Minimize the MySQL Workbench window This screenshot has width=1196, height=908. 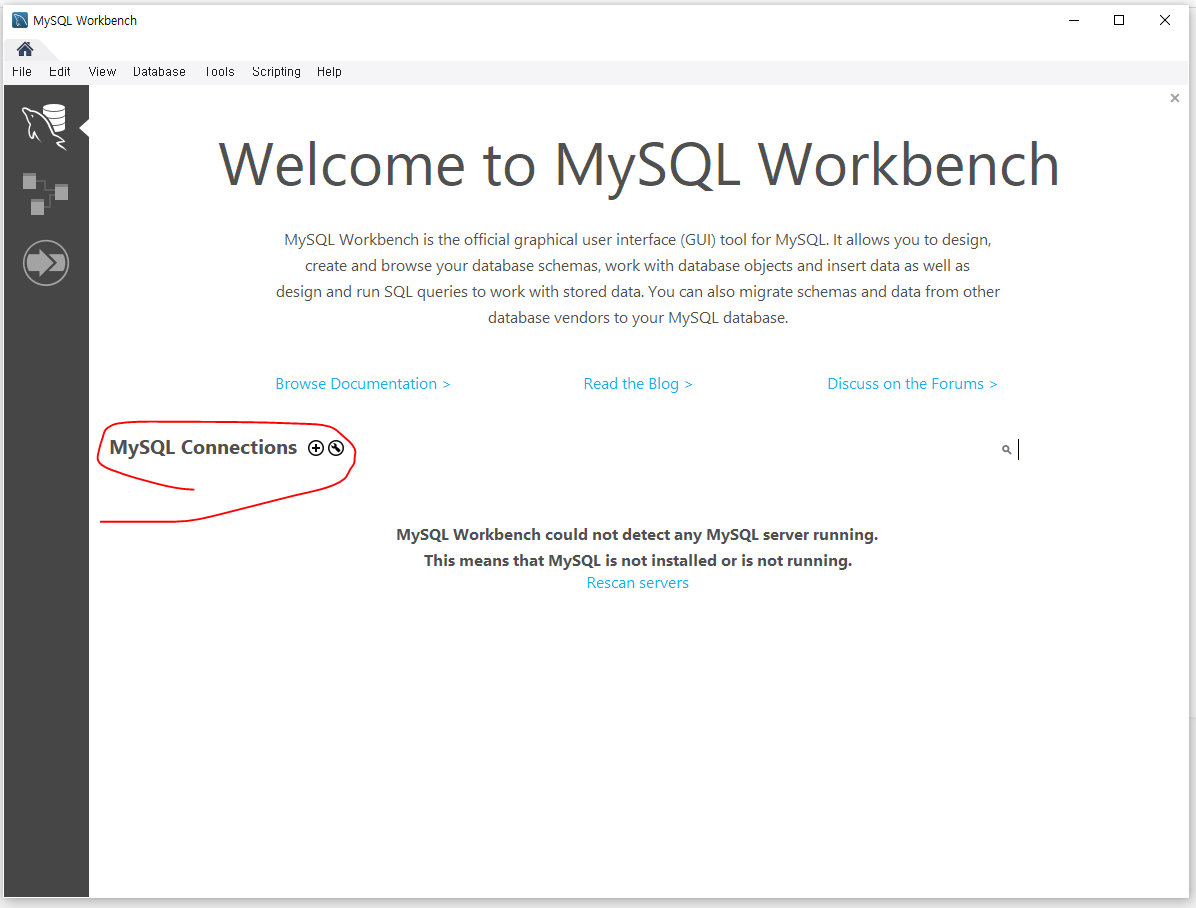tap(1074, 21)
